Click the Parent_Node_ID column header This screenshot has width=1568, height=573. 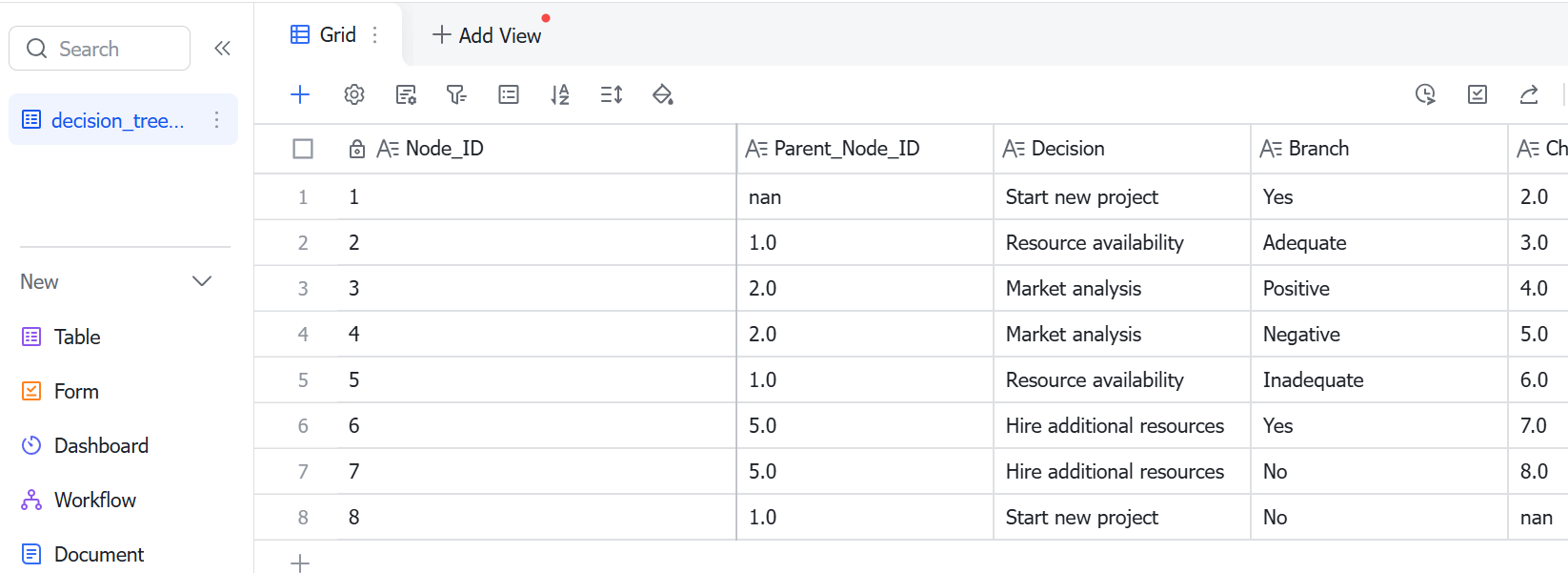click(865, 149)
